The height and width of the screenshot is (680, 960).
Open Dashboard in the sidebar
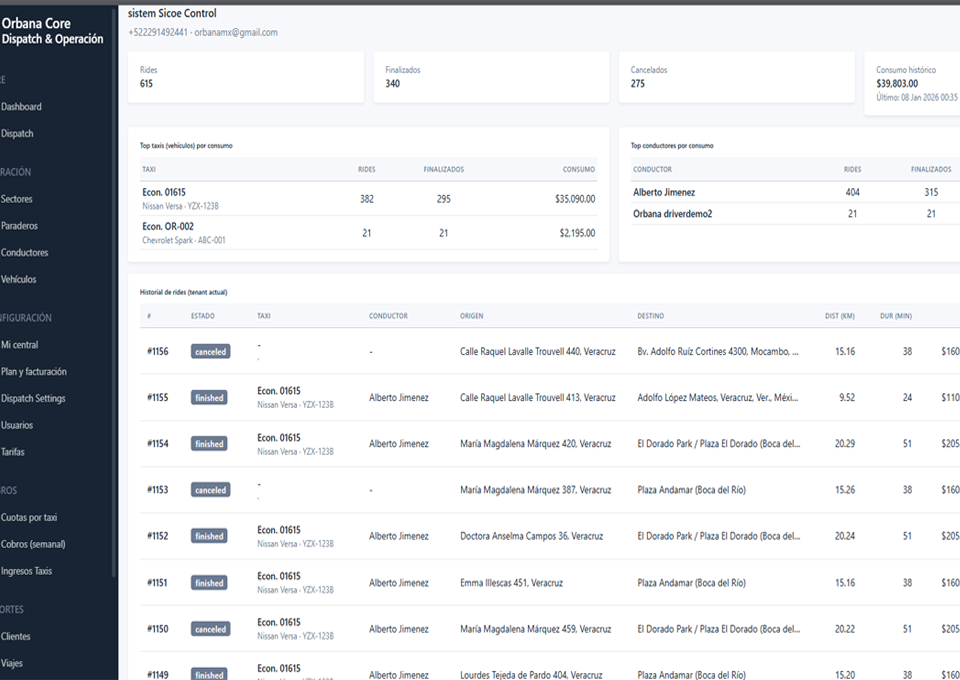coord(22,107)
